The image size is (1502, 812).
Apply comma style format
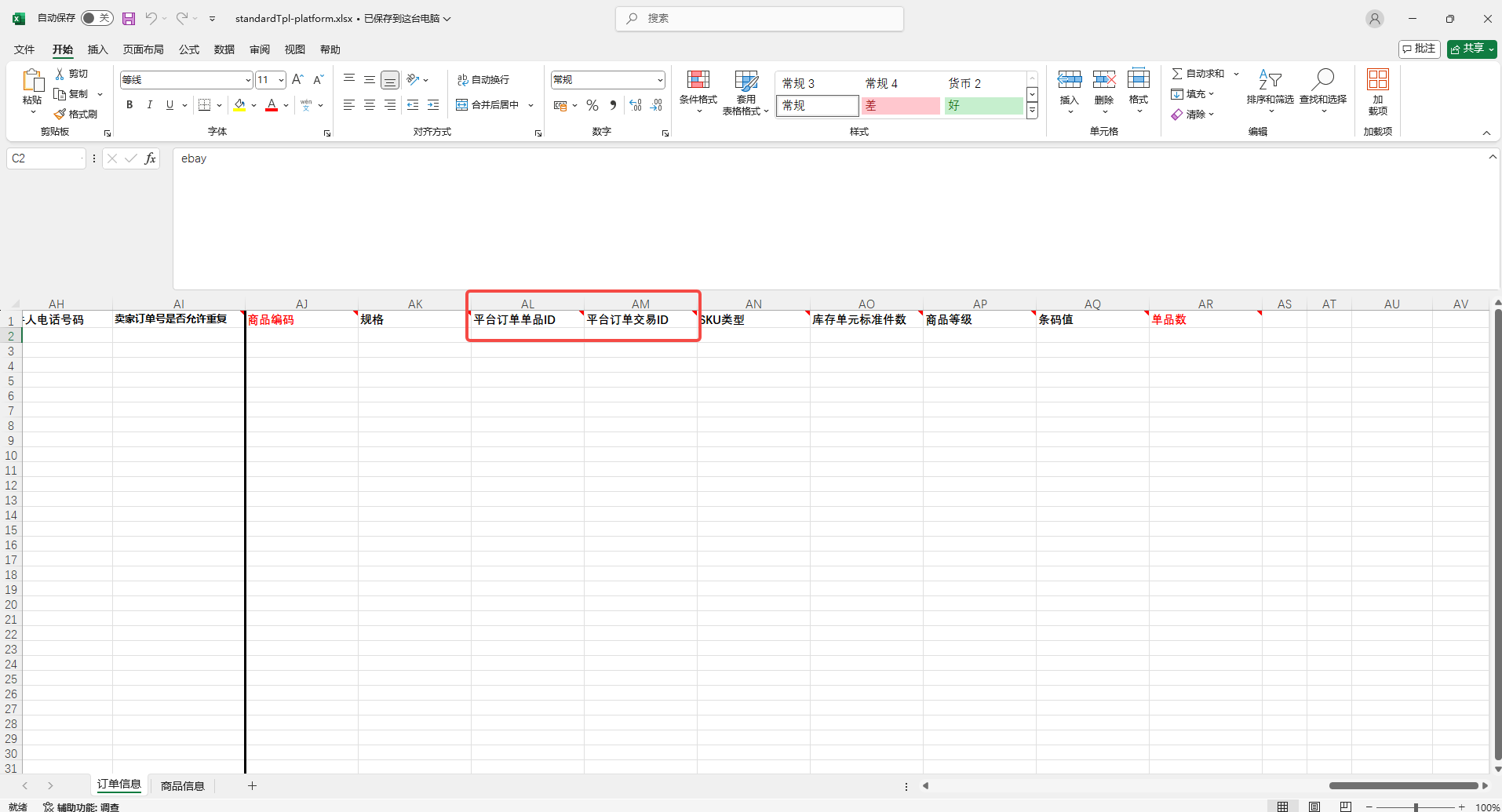pos(613,105)
